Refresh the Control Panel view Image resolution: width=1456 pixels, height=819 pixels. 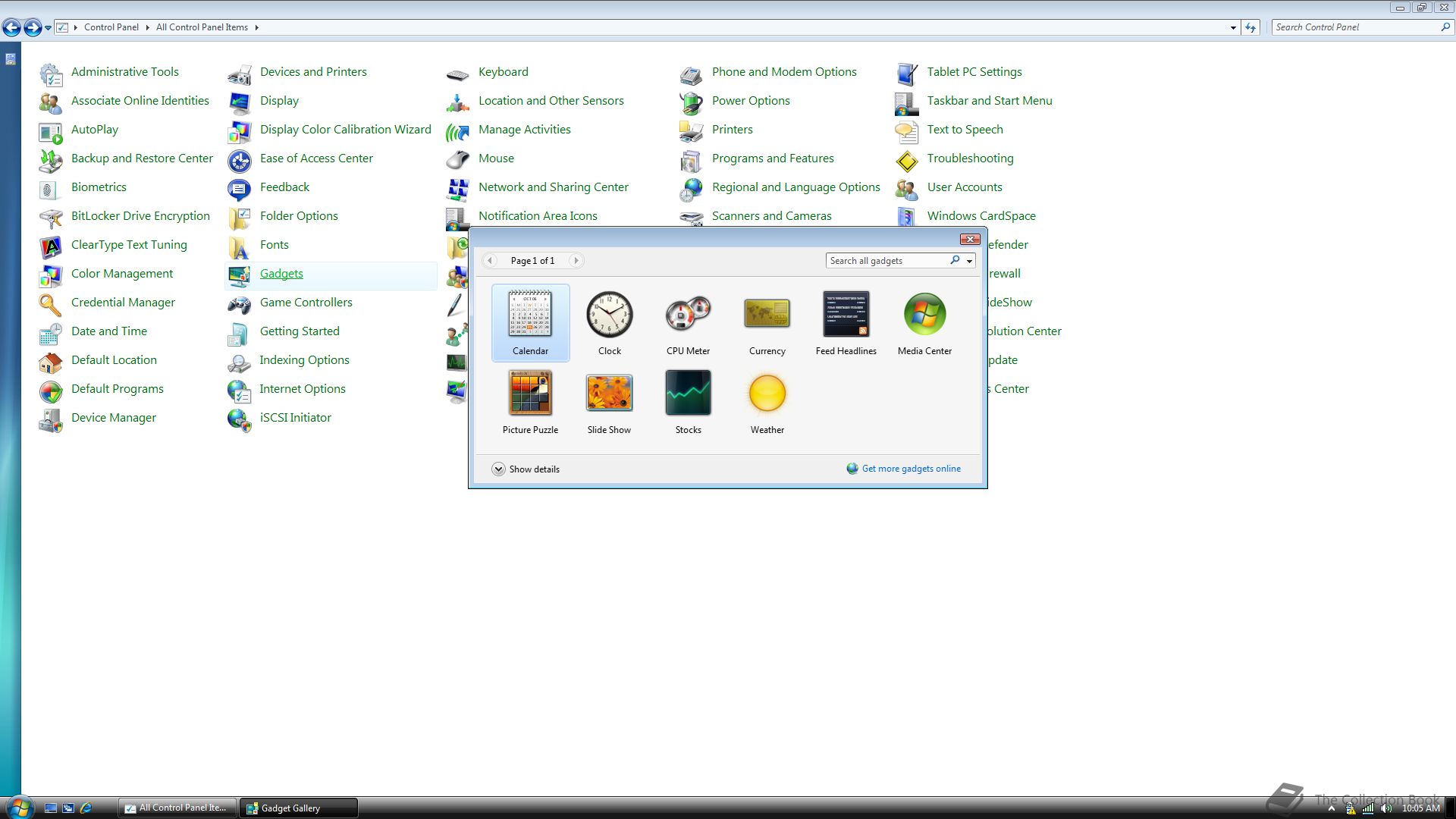point(1251,27)
